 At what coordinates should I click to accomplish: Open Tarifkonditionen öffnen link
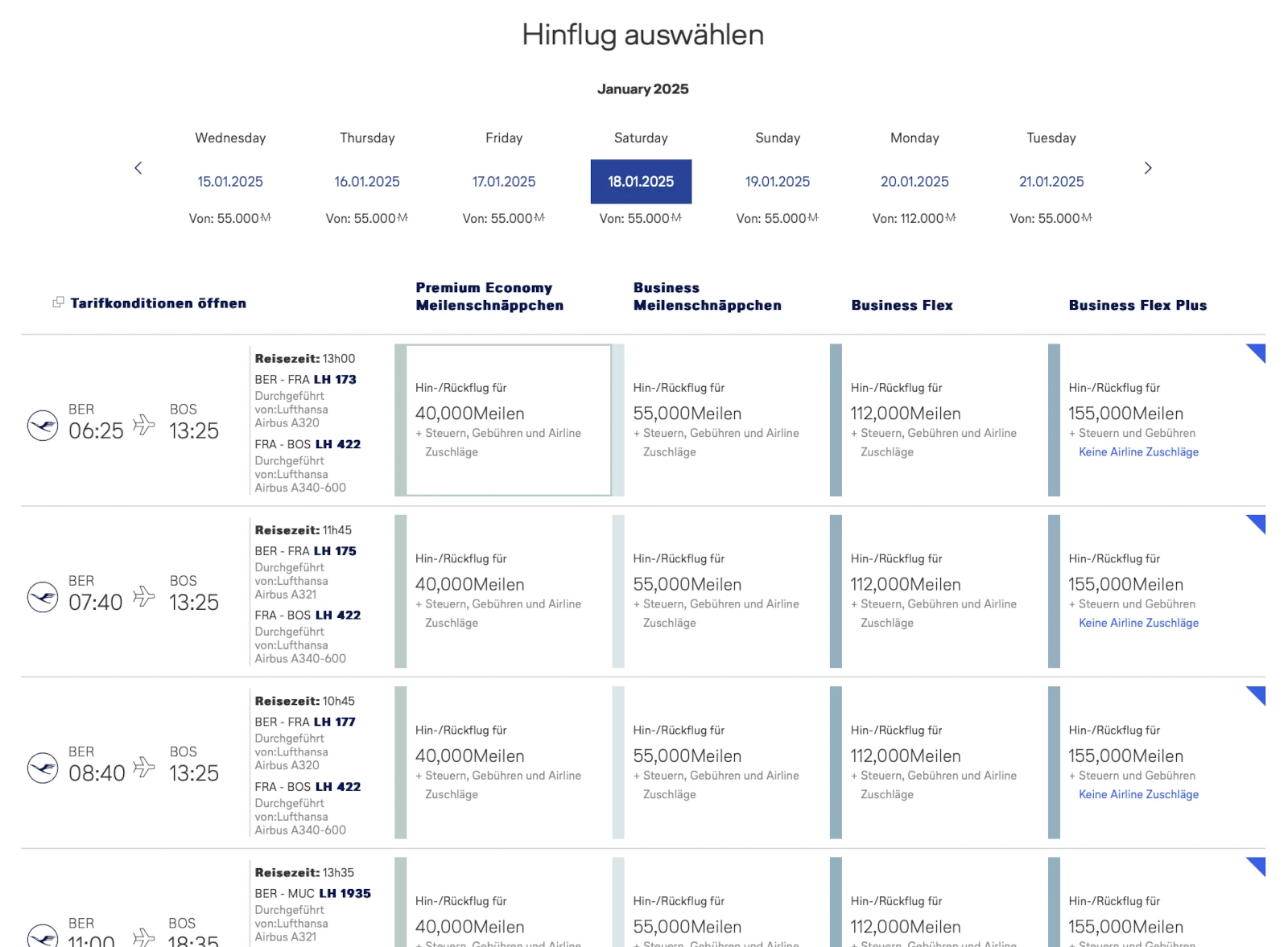point(158,303)
